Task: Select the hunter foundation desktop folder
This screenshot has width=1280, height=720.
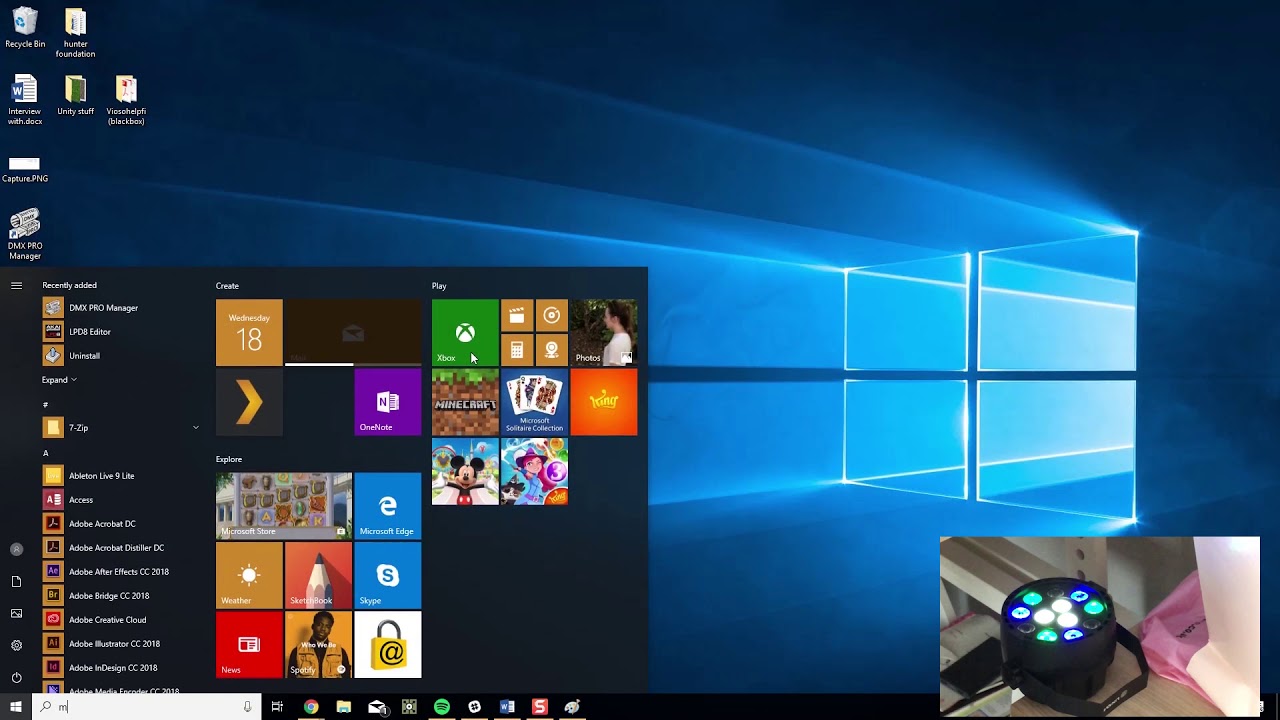Action: click(75, 33)
